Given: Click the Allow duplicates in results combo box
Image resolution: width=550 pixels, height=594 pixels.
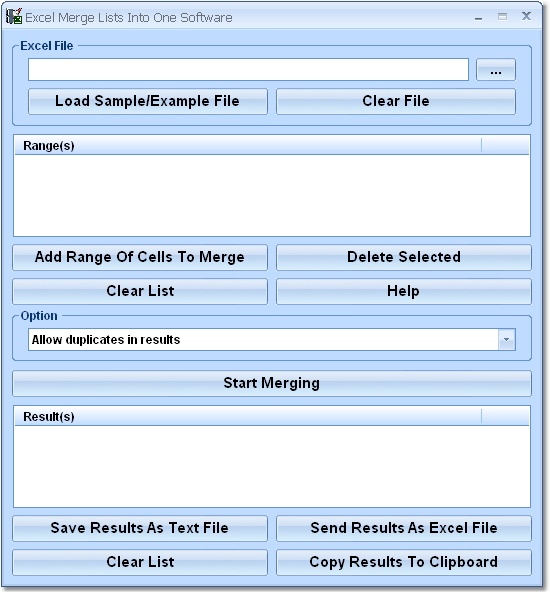Looking at the screenshot, I should pyautogui.click(x=272, y=339).
